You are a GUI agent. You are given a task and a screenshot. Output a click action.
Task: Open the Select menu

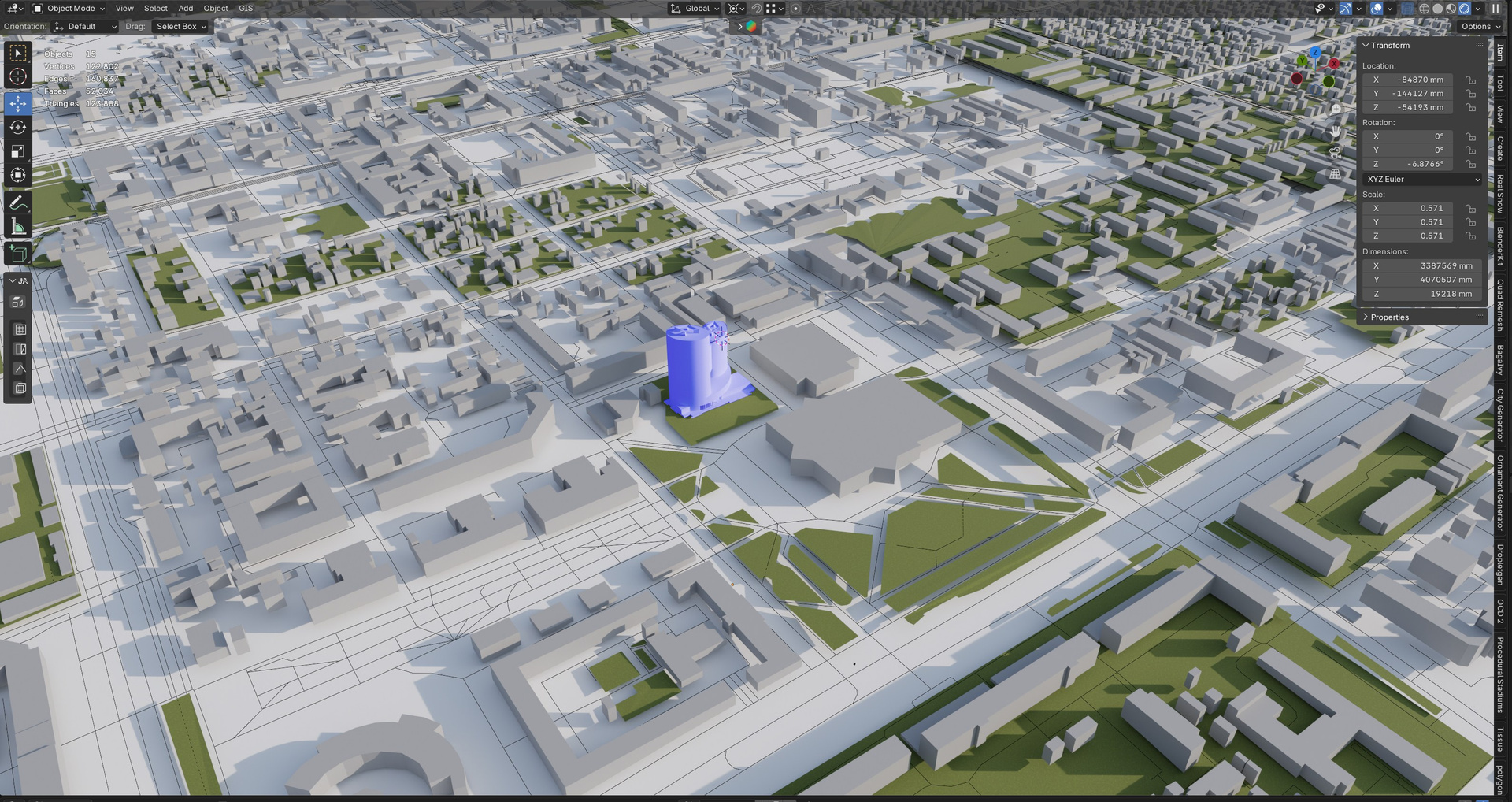click(x=156, y=9)
